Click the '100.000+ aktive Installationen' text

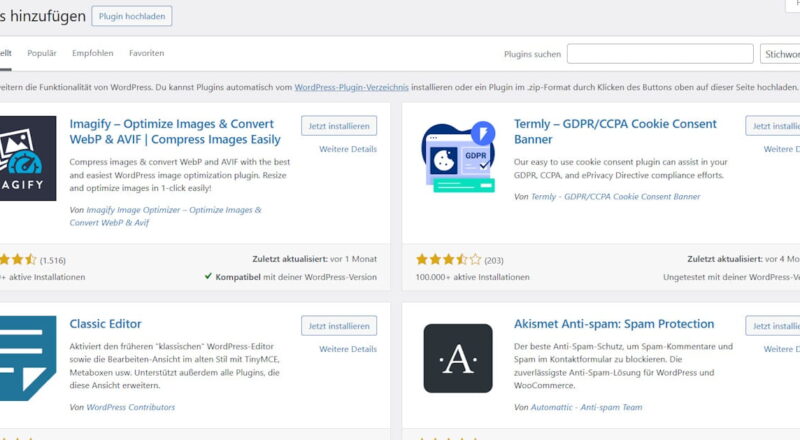[x=472, y=277]
